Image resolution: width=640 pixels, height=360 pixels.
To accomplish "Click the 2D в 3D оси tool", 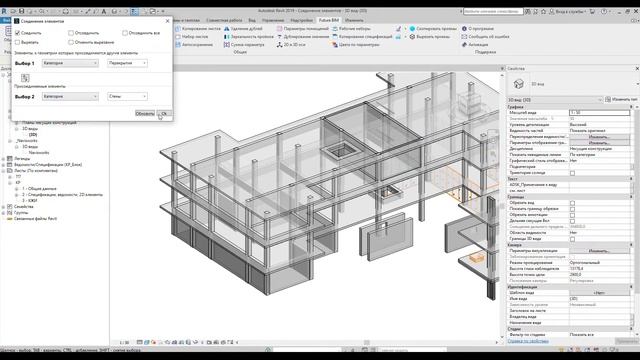I will [x=291, y=45].
